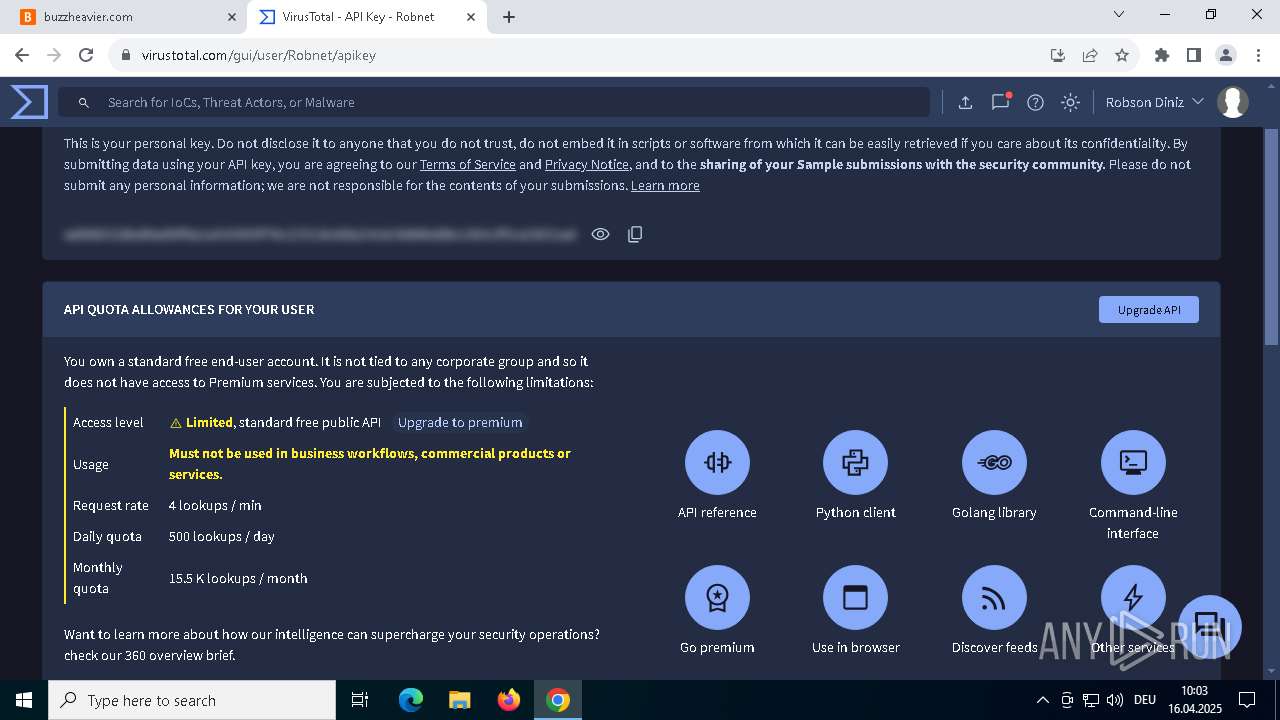Expand the Robson Diniz user menu

[x=1154, y=102]
